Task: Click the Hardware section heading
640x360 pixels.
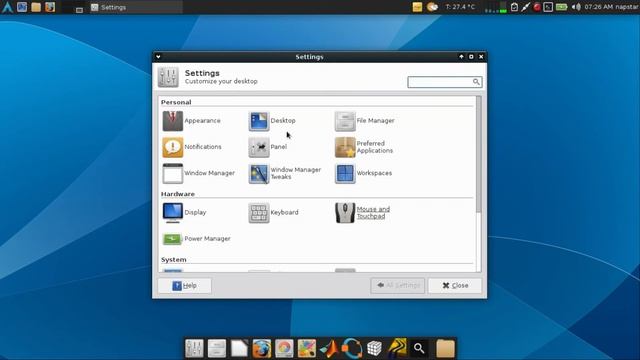Action: click(x=178, y=194)
